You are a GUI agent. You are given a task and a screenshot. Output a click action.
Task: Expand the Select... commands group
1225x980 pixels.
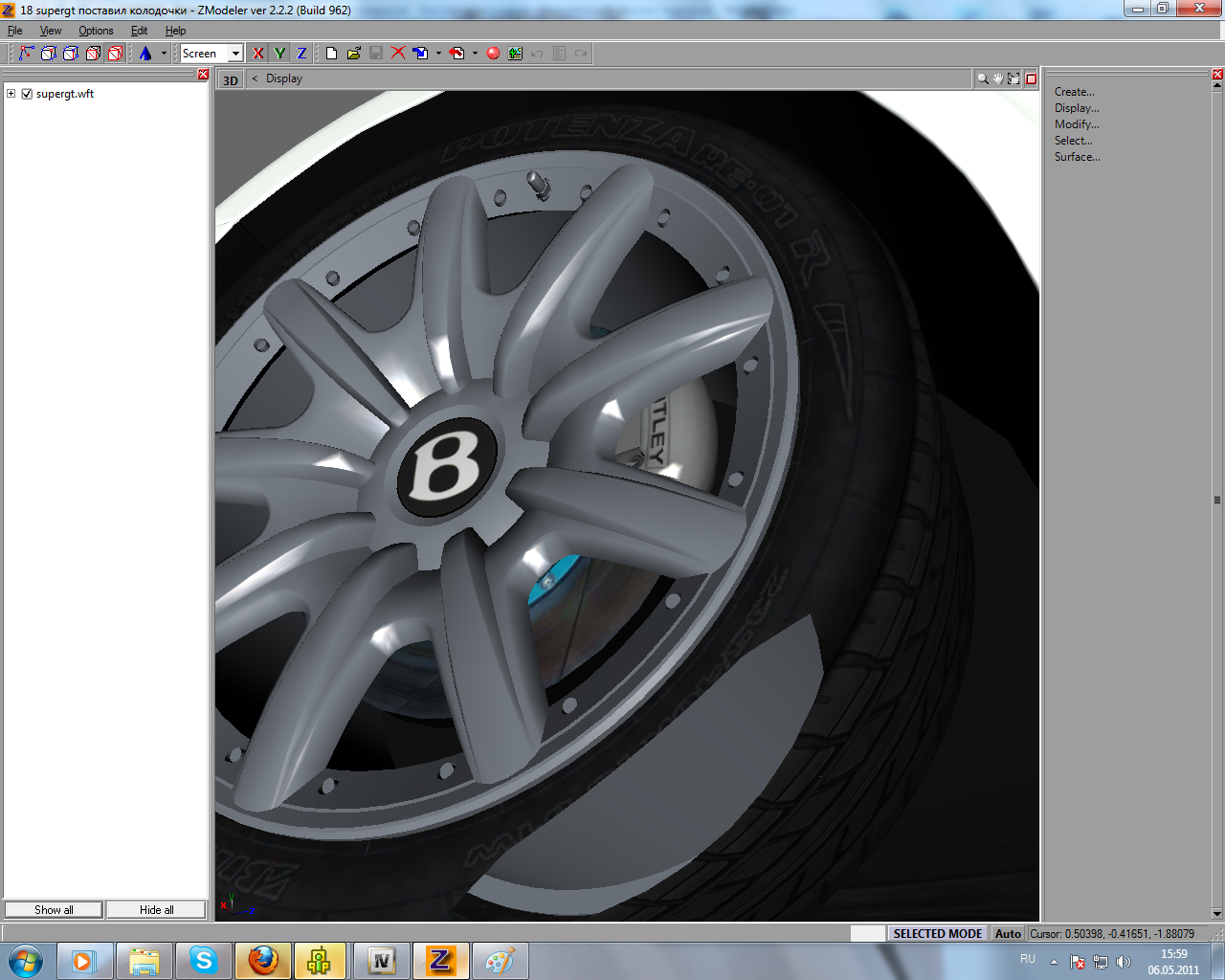pyautogui.click(x=1073, y=141)
